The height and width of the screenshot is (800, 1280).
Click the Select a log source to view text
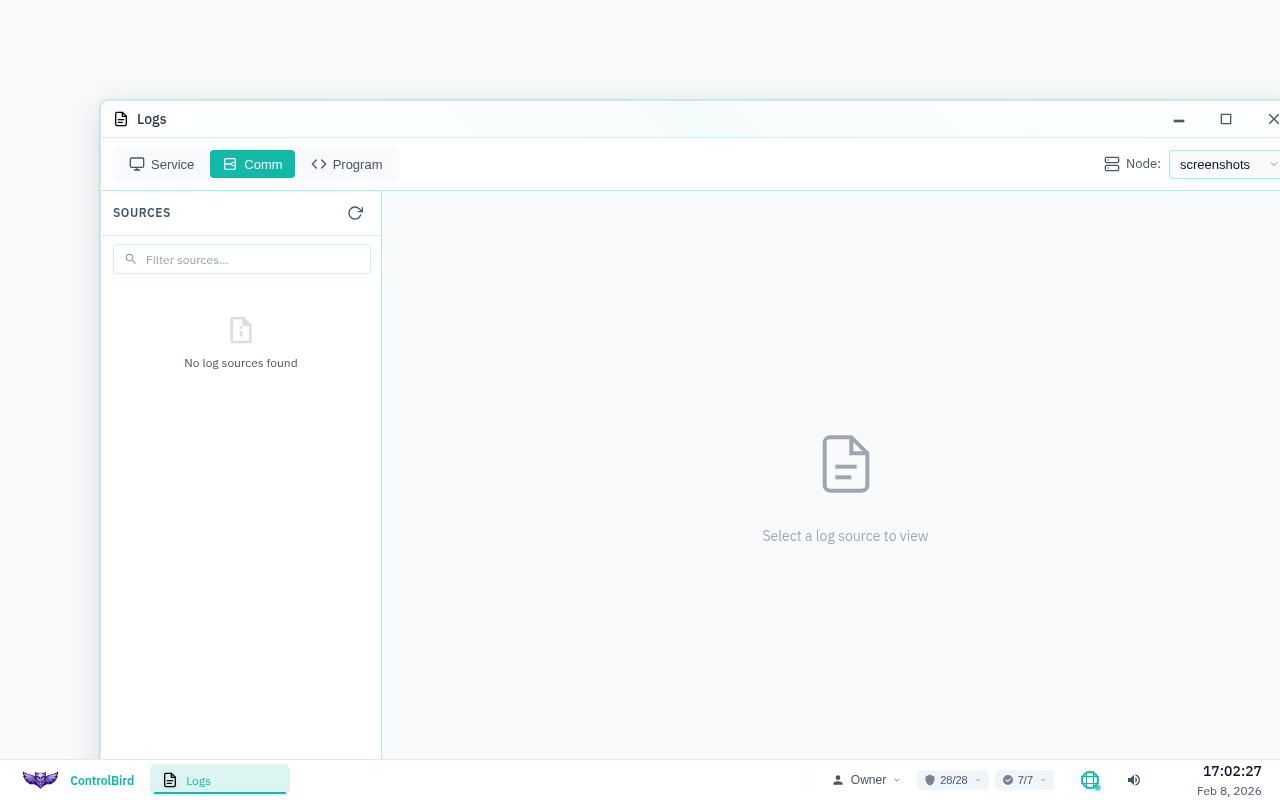coord(845,536)
